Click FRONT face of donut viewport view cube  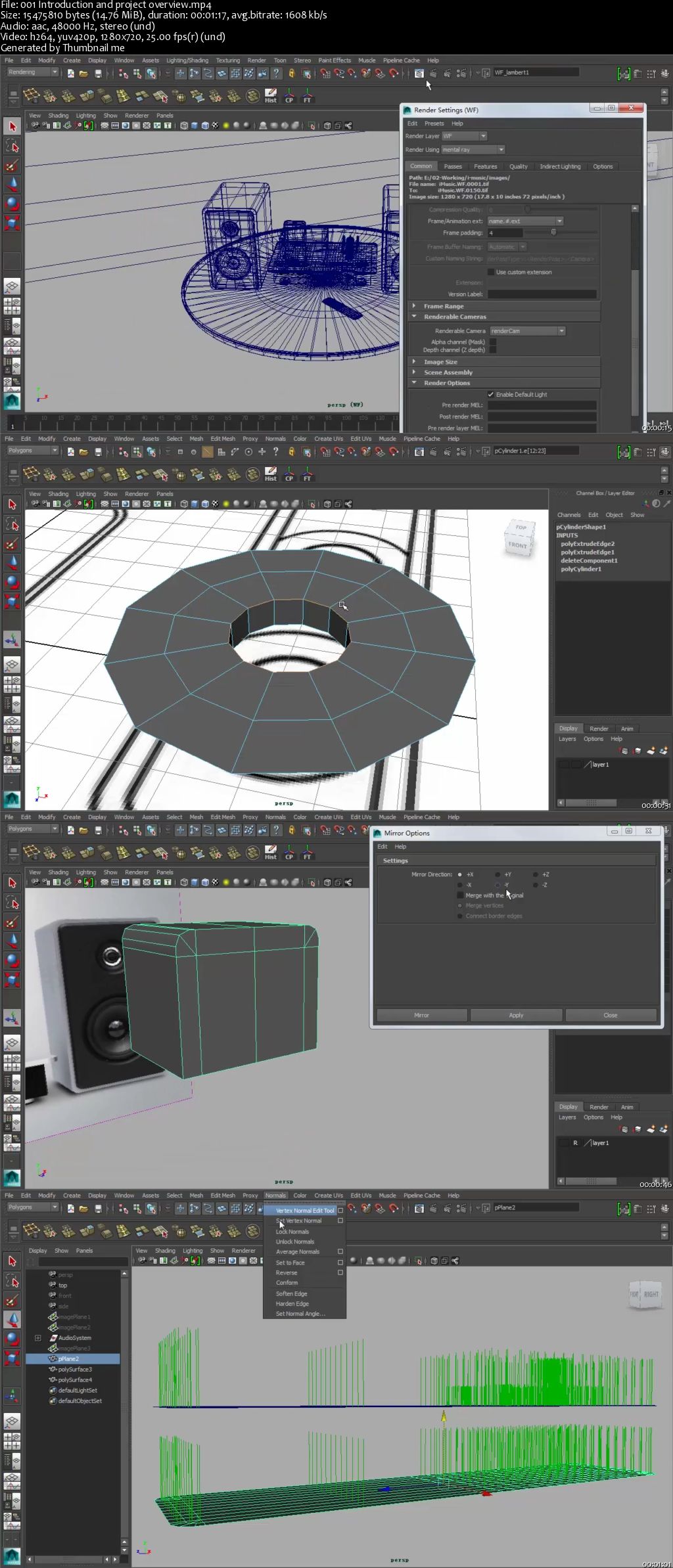click(x=518, y=545)
